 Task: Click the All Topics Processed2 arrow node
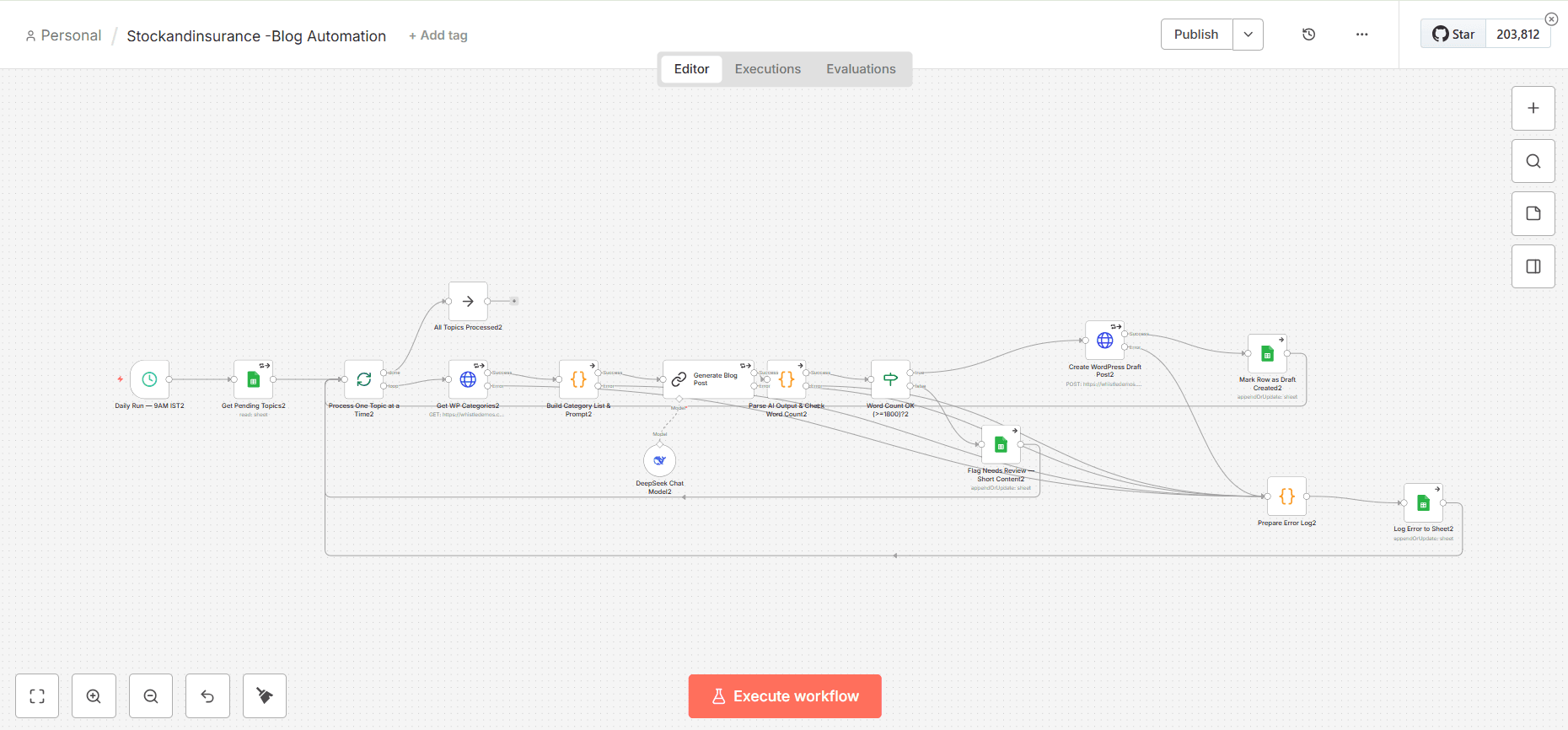pos(468,301)
